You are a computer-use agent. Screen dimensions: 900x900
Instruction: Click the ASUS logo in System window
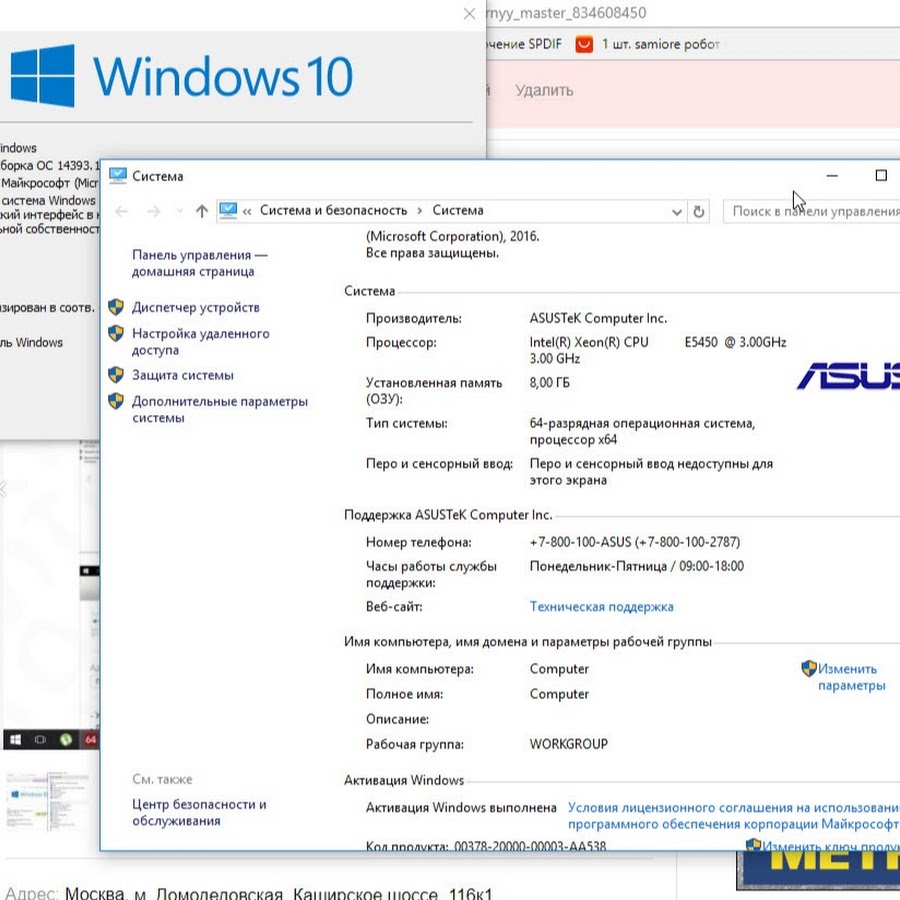tap(848, 376)
